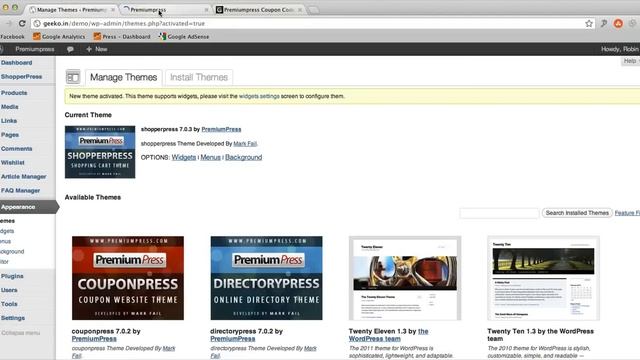Open Comments in sidebar menu
The width and height of the screenshot is (640, 360).
point(16,149)
